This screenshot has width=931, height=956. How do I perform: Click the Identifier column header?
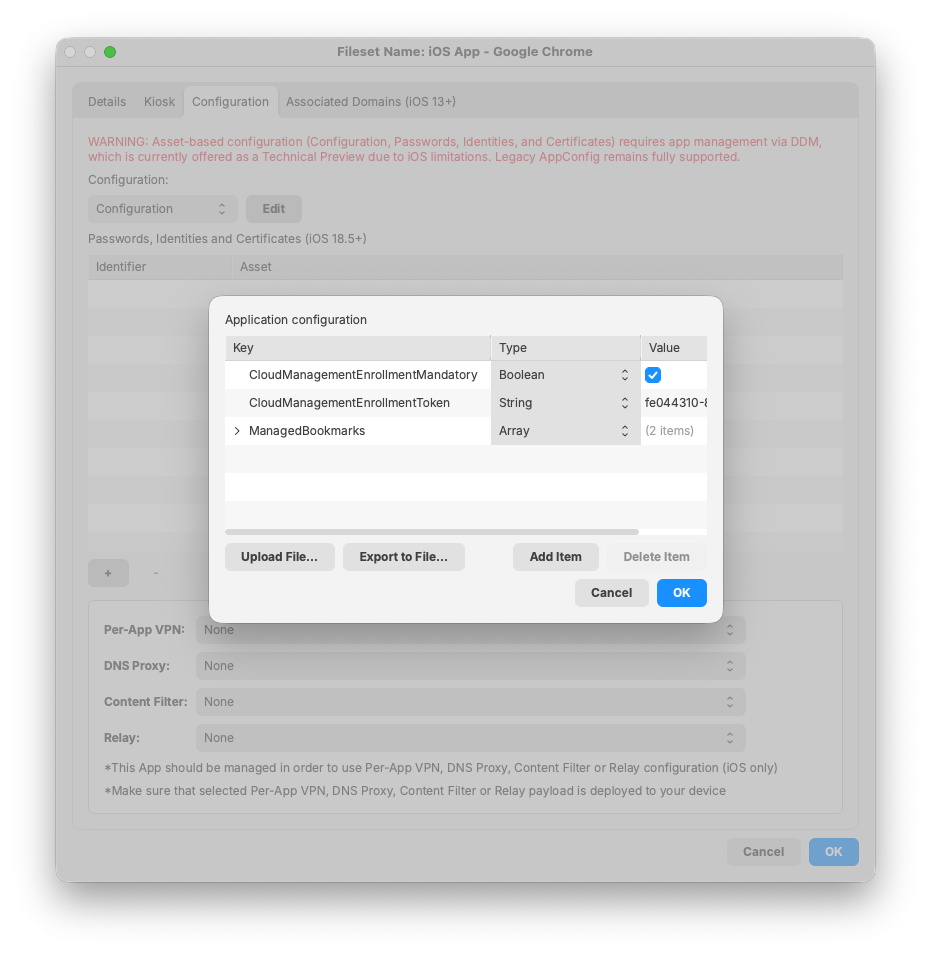click(x=160, y=267)
